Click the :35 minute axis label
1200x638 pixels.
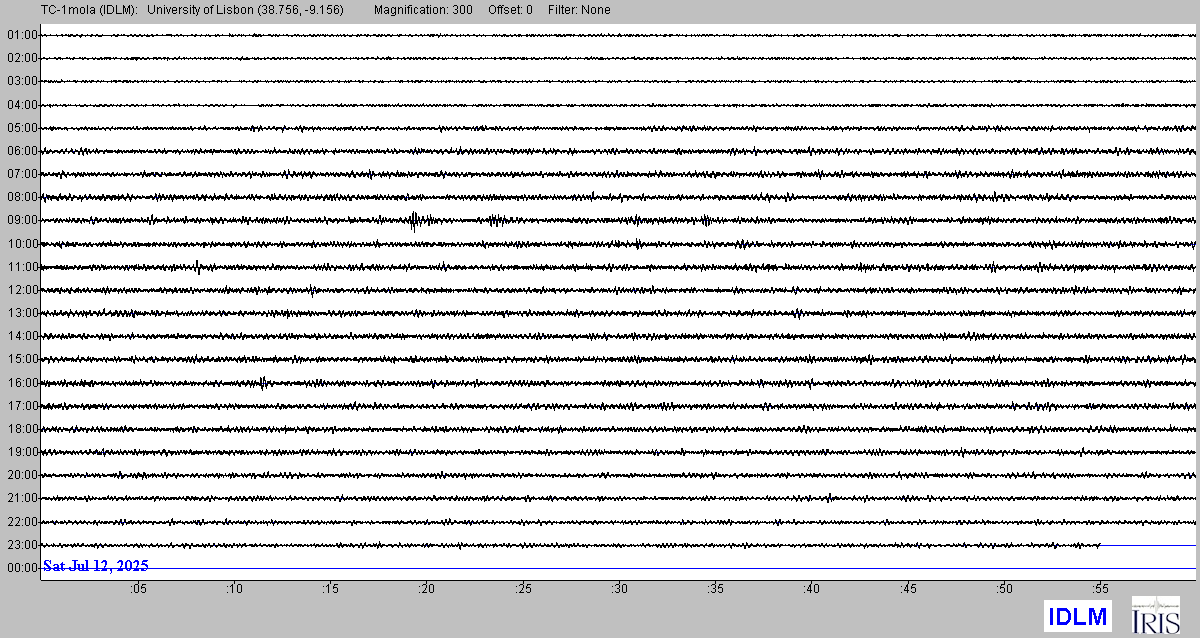[714, 589]
